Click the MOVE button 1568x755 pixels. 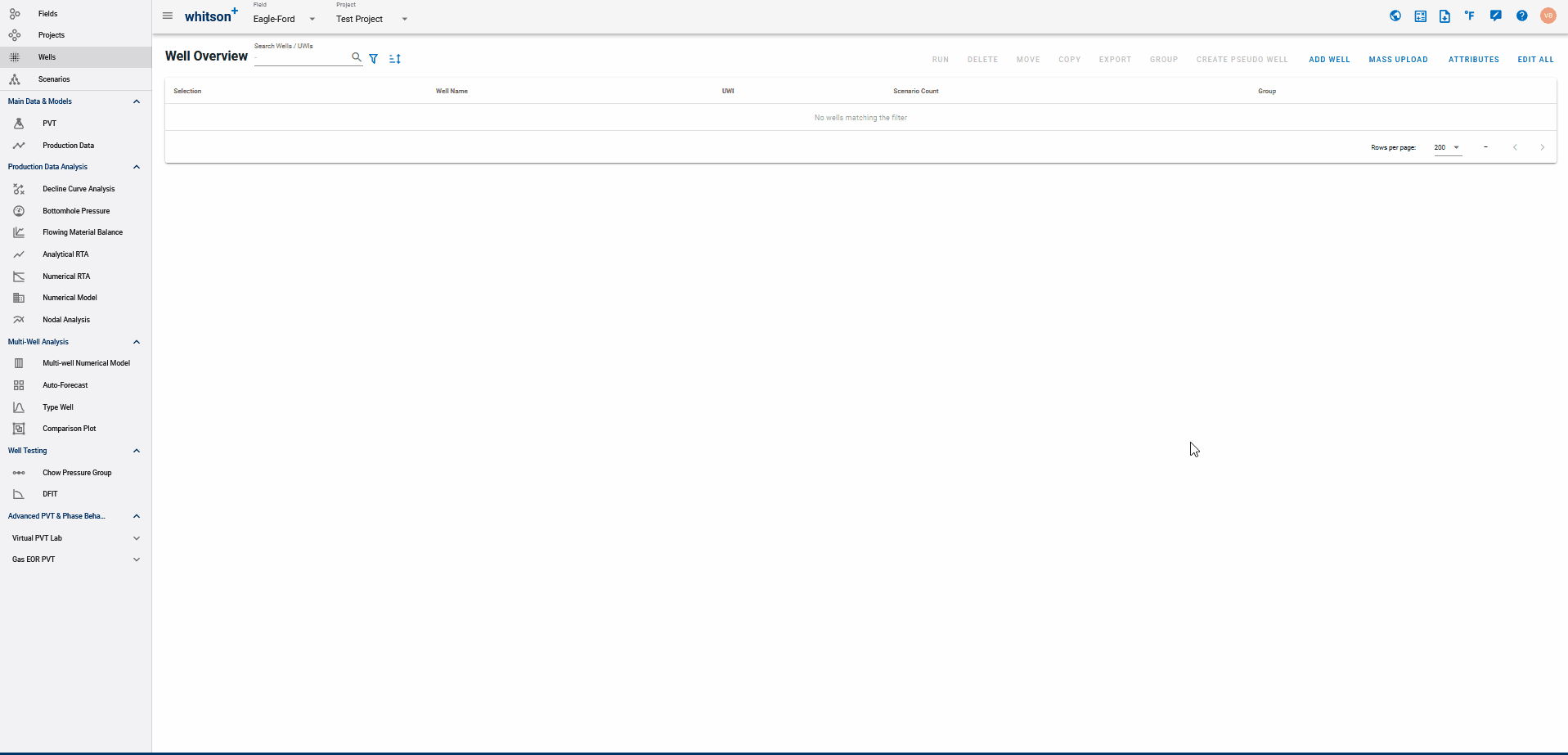tap(1028, 60)
